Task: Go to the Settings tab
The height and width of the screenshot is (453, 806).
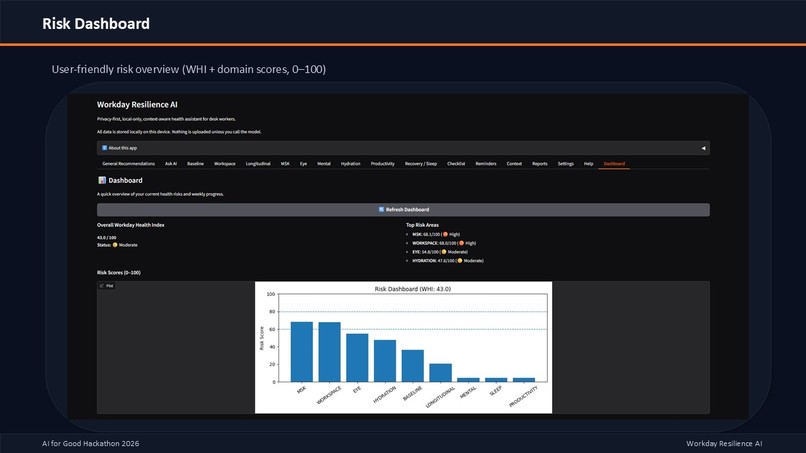Action: coord(565,164)
